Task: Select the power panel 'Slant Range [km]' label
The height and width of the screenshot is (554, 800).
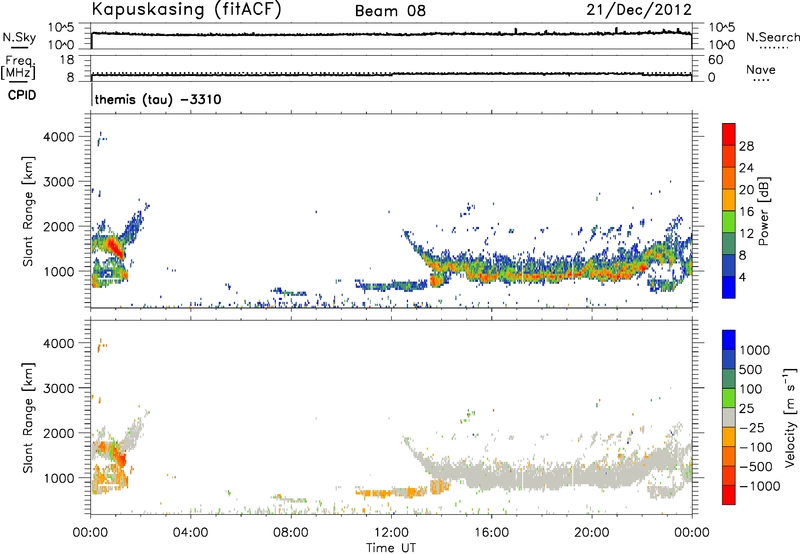Action: point(28,211)
